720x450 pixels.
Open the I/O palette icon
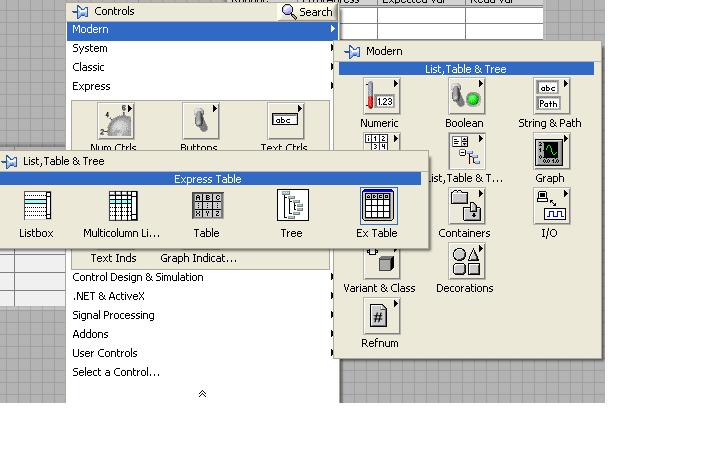tap(551, 206)
